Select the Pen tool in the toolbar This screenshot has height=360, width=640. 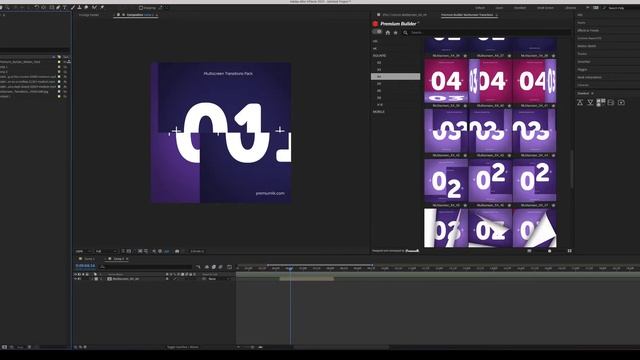58,8
